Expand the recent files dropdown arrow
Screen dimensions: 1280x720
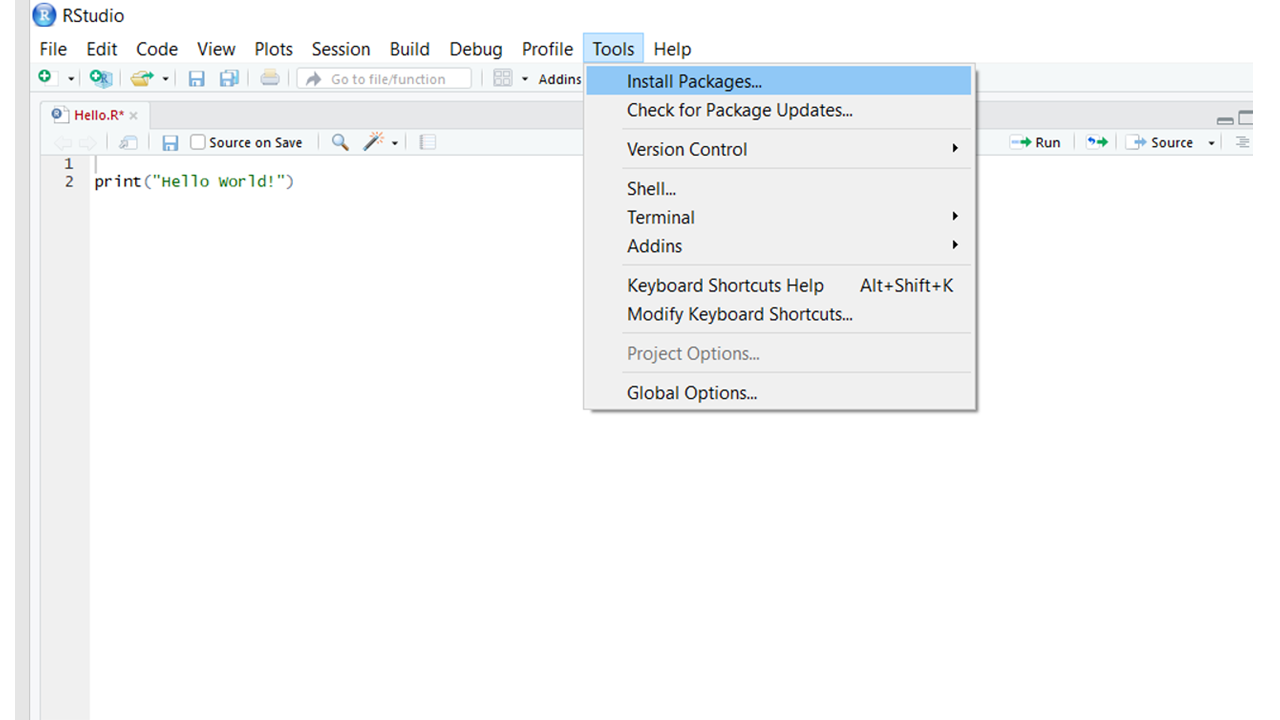165,79
